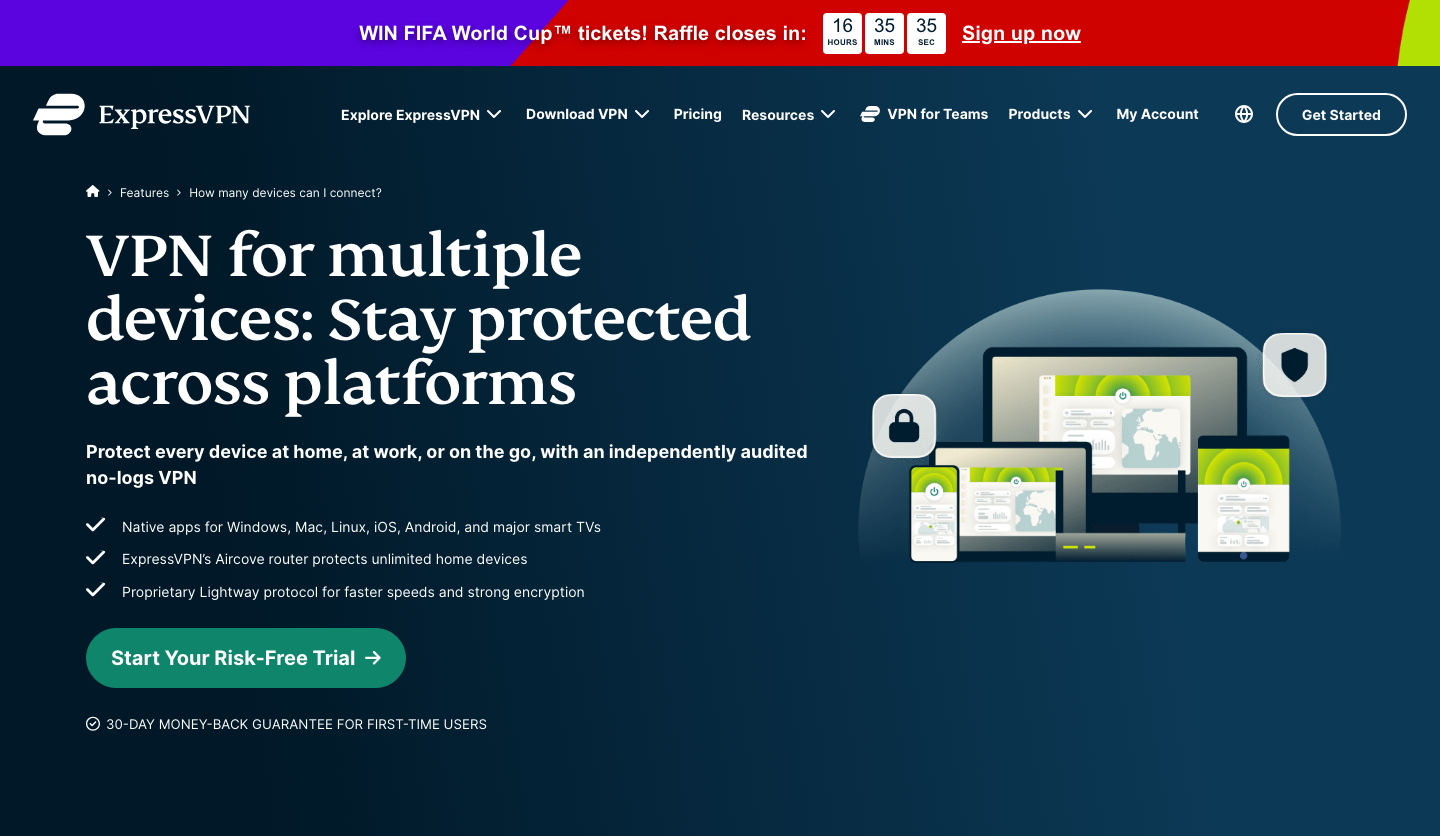The height and width of the screenshot is (836, 1440).
Task: Open the Features breadcrumb link
Action: [144, 193]
